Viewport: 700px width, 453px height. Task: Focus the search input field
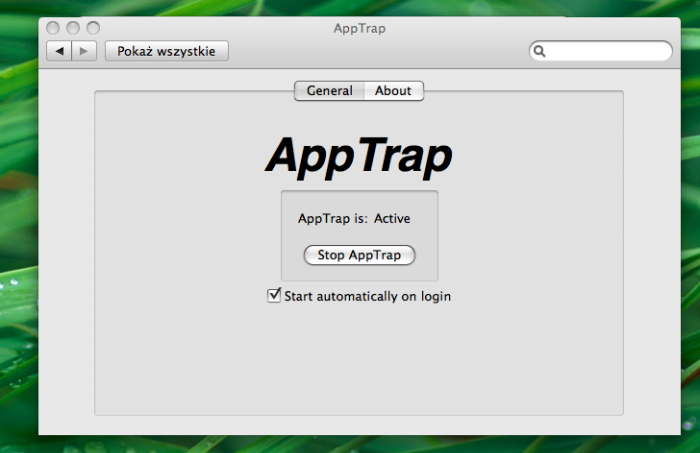[x=601, y=51]
